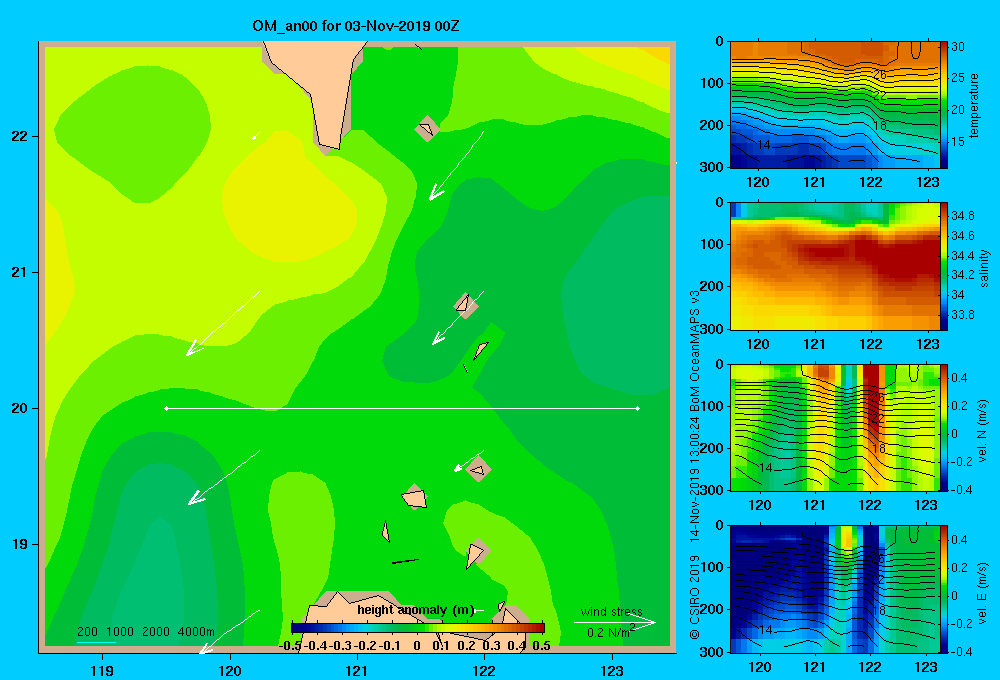Image resolution: width=1000 pixels, height=680 pixels.
Task: Click the '300' depth label on salinity plot
Action: 712,329
